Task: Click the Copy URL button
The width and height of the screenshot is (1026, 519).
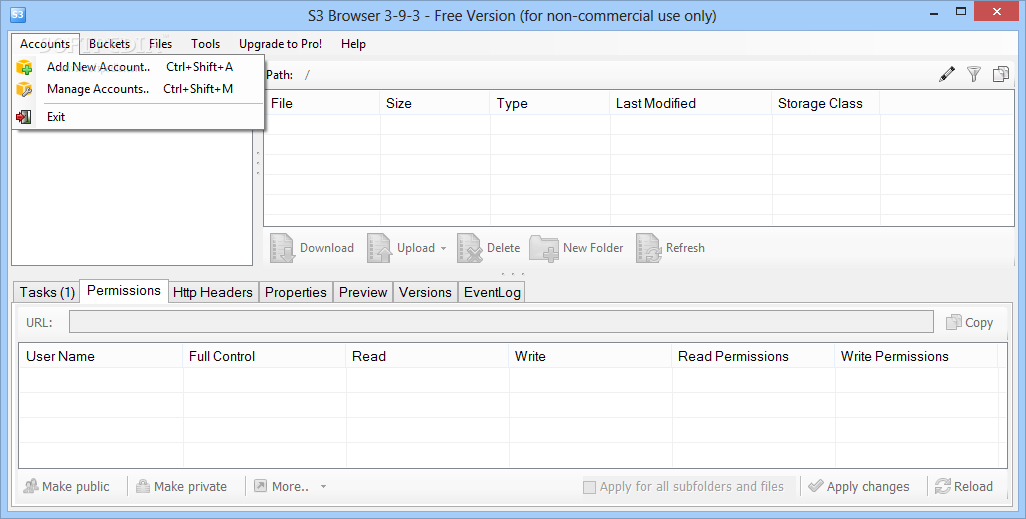Action: [970, 323]
